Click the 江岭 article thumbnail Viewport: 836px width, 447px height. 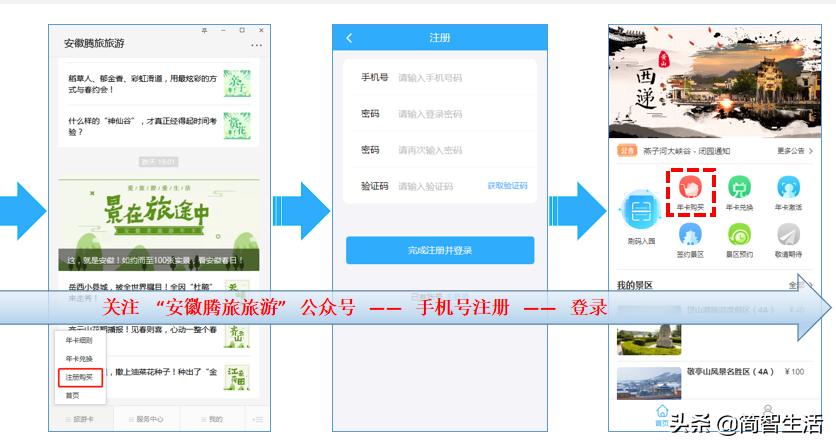click(x=237, y=376)
